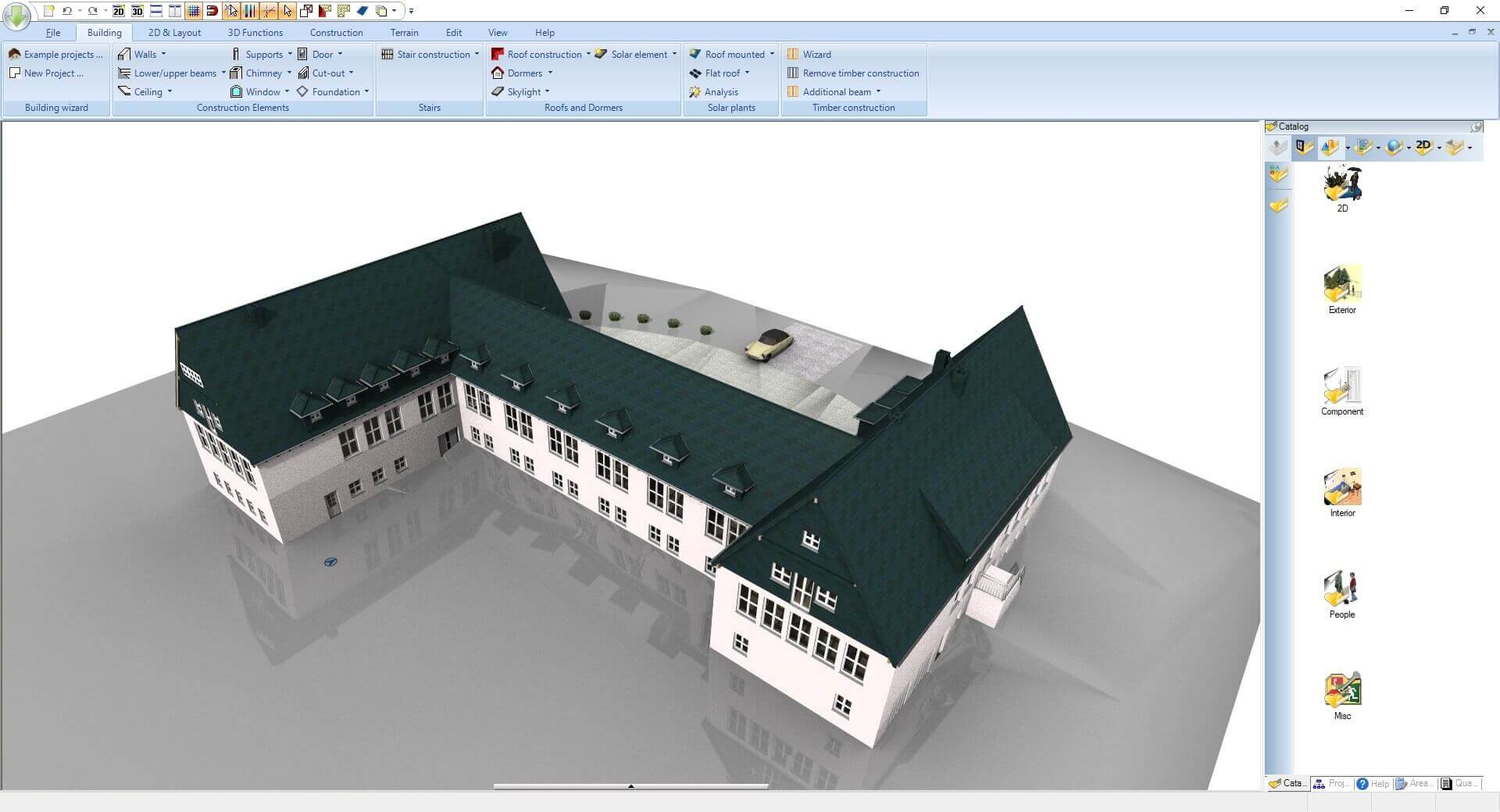
Task: Run the Solar plants Analysis tool
Action: pyautogui.click(x=719, y=91)
